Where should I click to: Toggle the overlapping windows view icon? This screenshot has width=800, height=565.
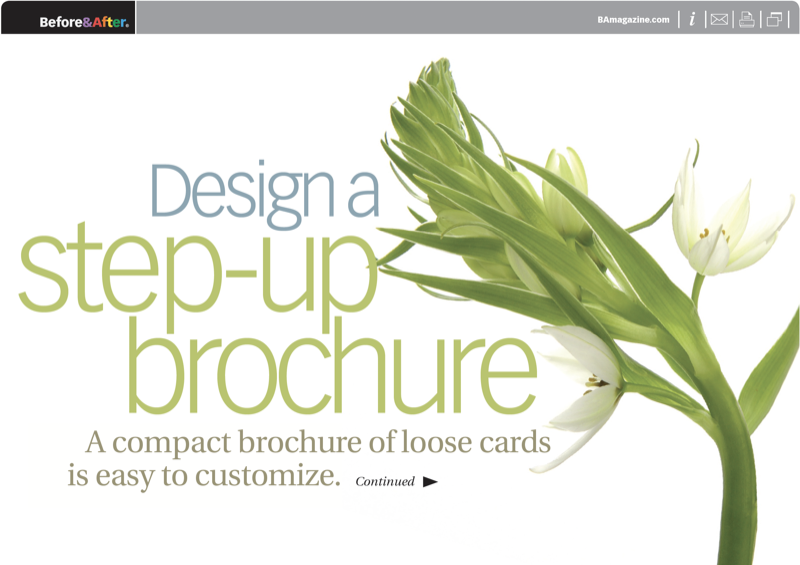774,19
